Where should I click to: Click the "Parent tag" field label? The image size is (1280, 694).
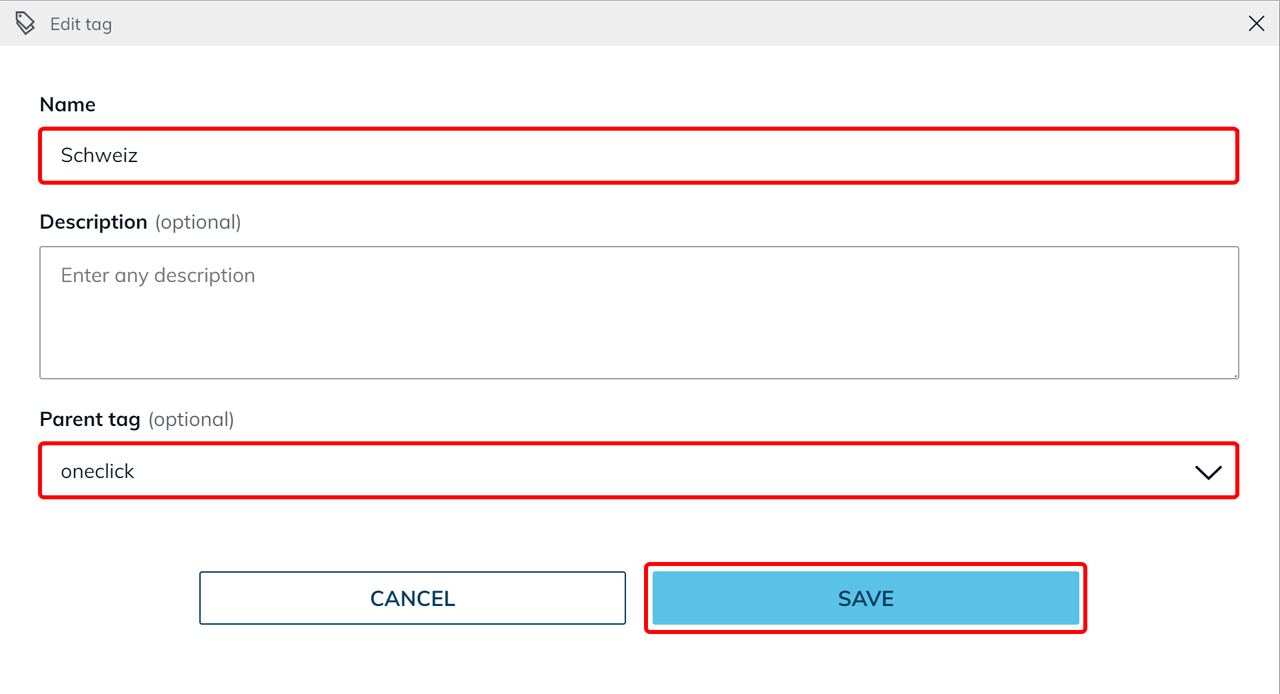click(x=90, y=420)
